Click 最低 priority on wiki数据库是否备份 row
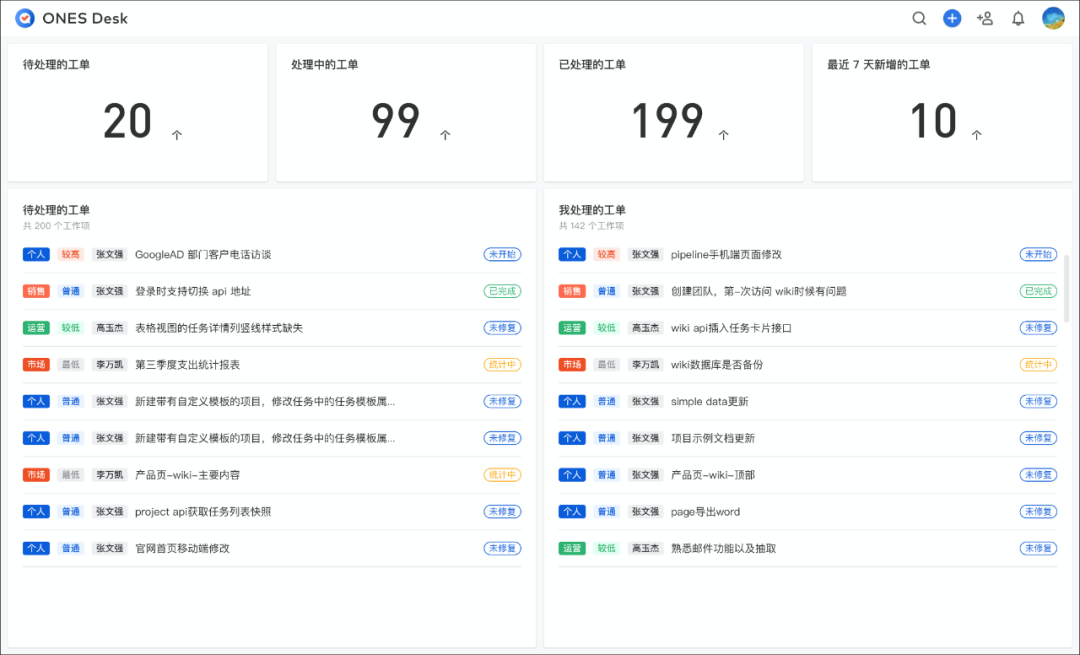The width and height of the screenshot is (1080, 655). pos(606,364)
